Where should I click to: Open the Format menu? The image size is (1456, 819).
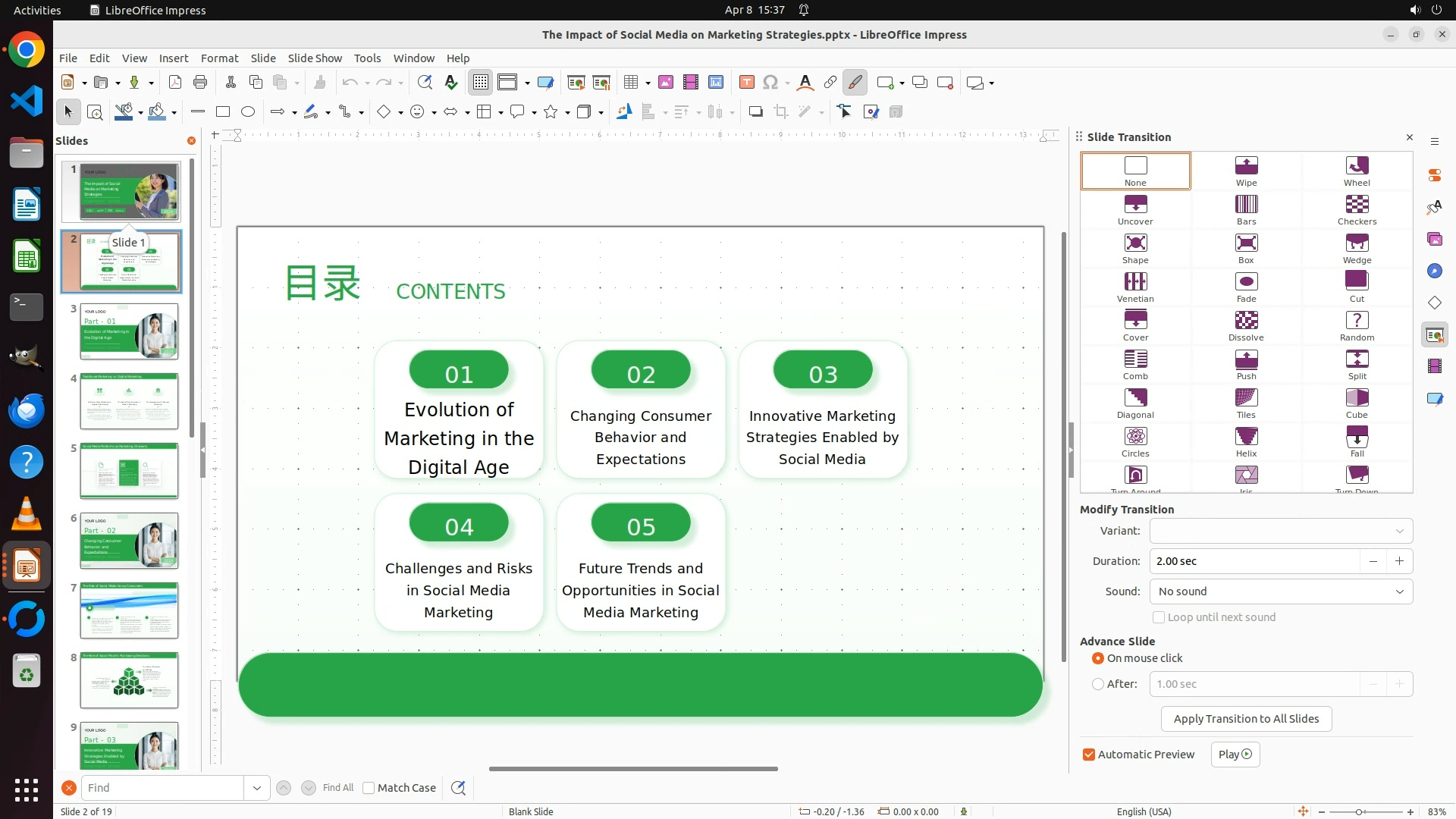[x=219, y=58]
